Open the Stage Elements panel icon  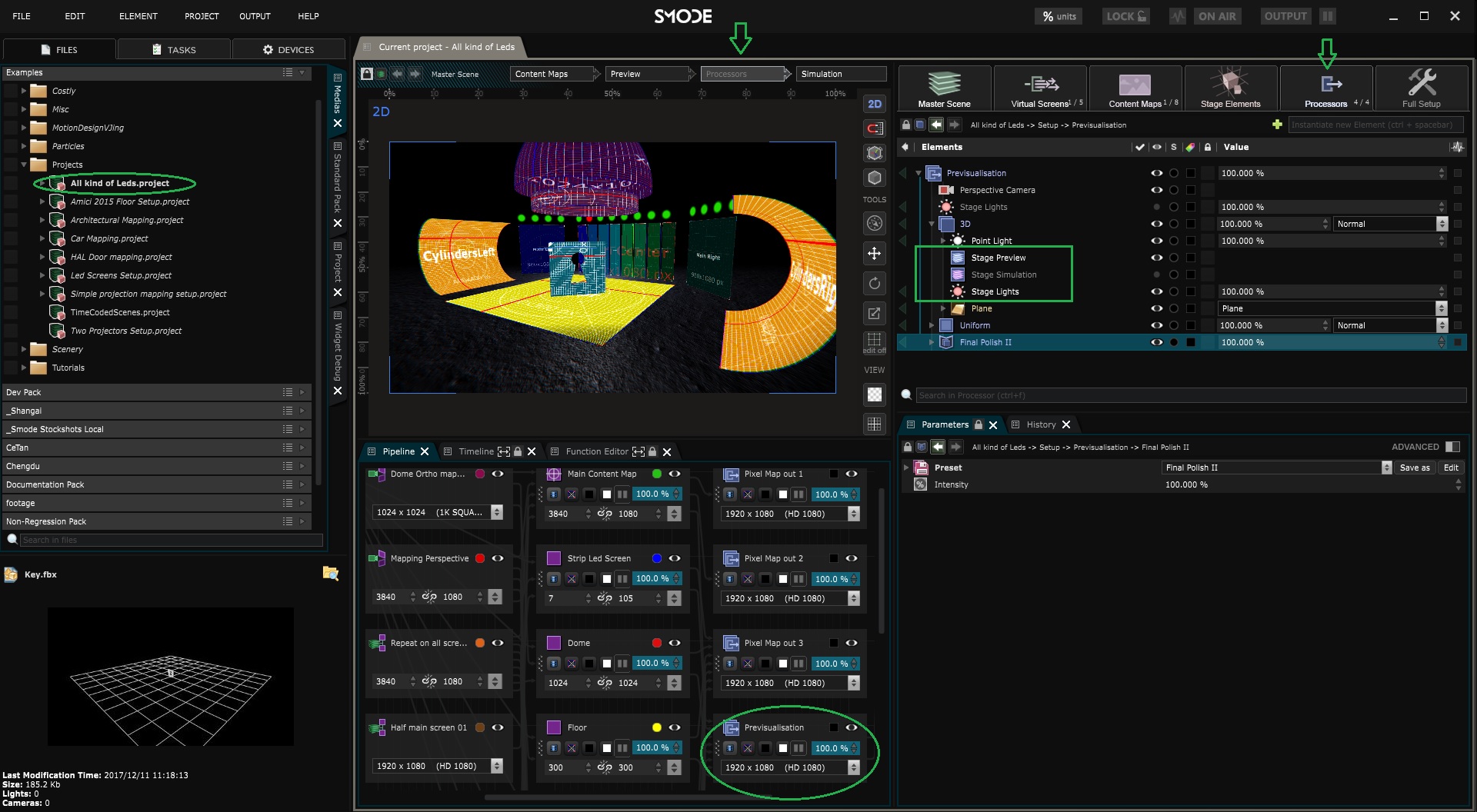1230,83
